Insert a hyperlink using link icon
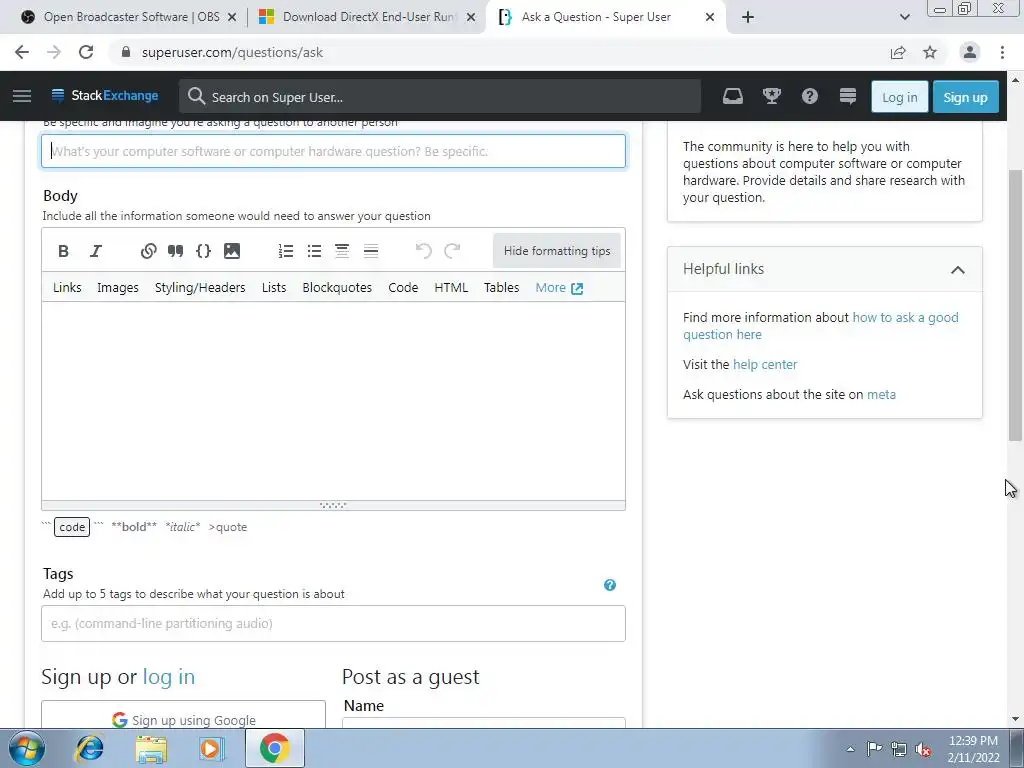Image resolution: width=1024 pixels, height=768 pixels. (149, 251)
